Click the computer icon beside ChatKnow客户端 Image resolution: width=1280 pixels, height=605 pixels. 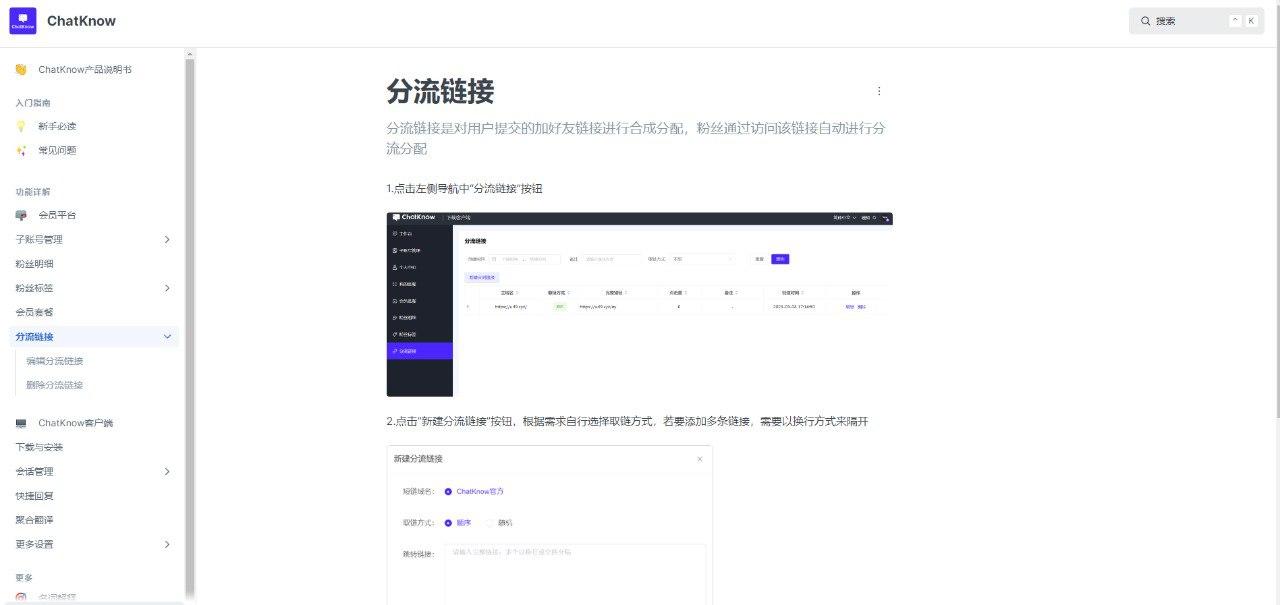point(21,423)
